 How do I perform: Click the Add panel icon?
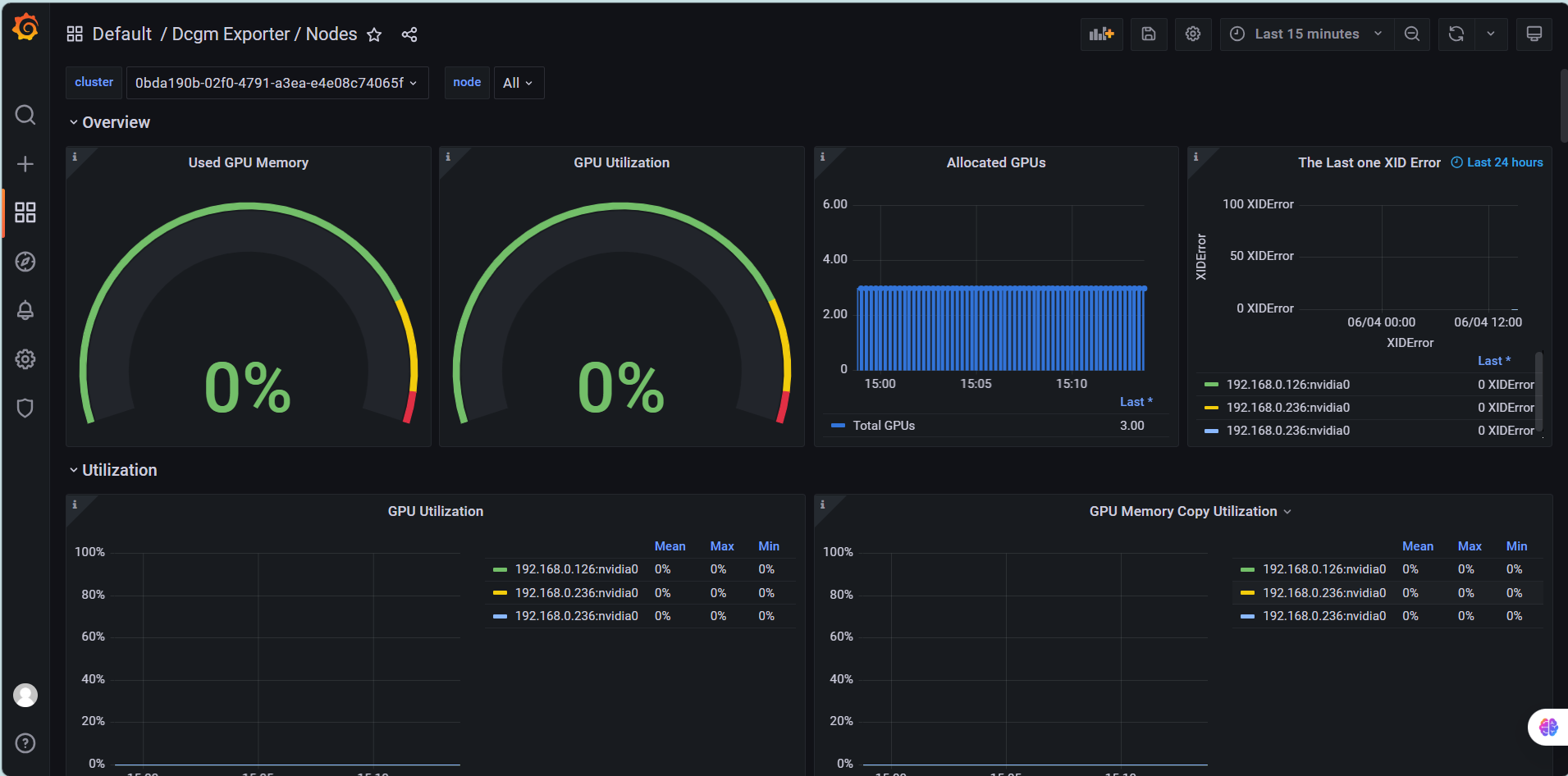1101,34
